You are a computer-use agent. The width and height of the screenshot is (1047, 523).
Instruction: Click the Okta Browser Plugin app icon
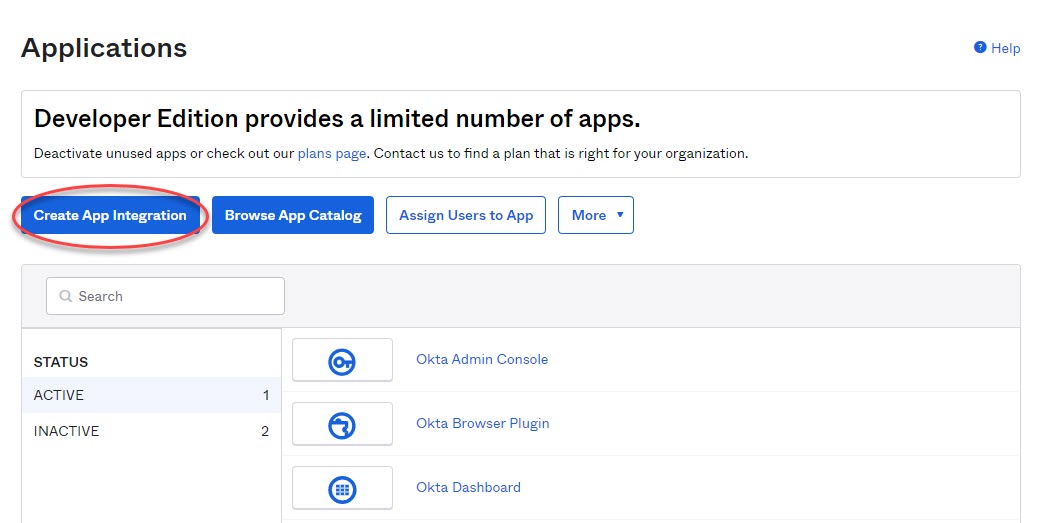tap(343, 424)
